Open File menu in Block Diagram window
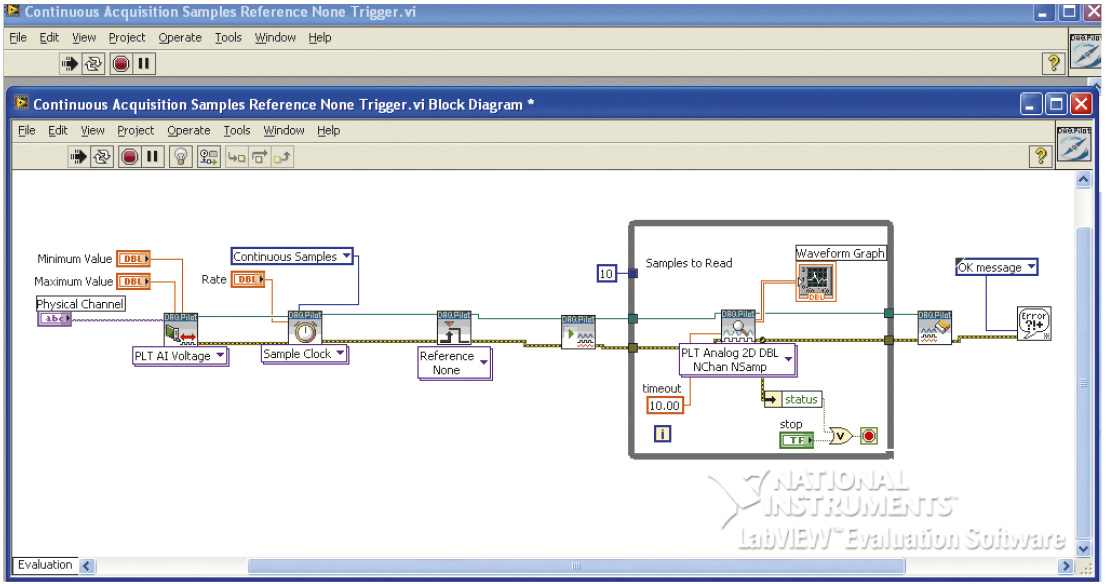 point(26,130)
